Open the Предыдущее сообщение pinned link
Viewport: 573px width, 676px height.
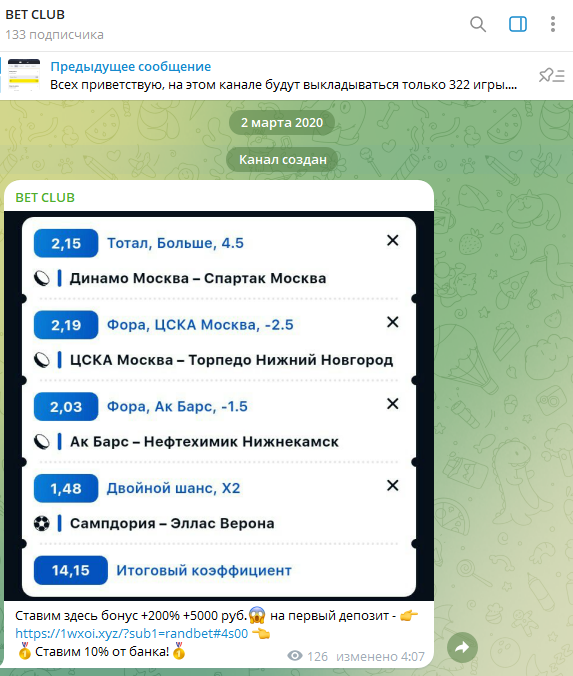pos(131,66)
